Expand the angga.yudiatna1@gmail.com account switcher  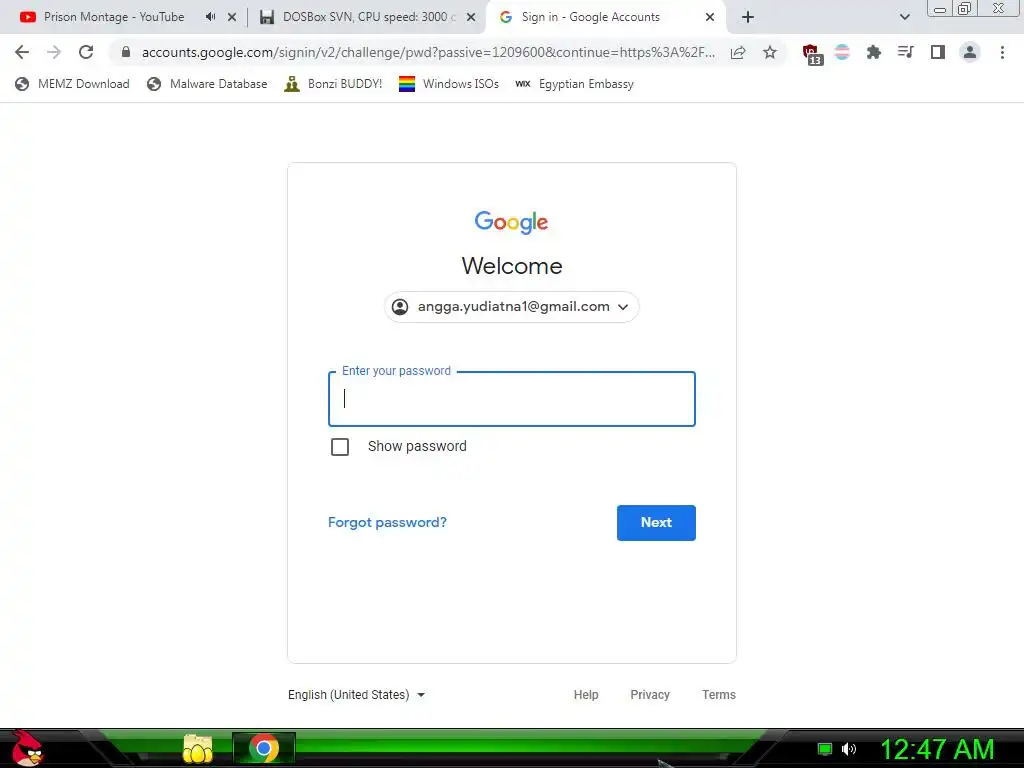pyautogui.click(x=512, y=307)
